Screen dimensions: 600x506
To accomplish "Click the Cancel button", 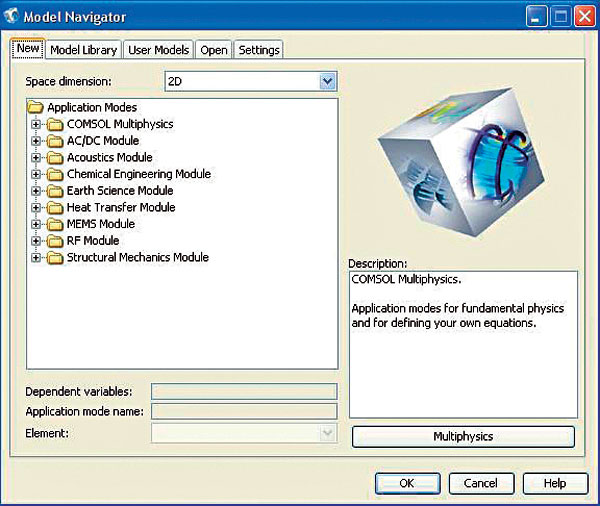I will coord(481,483).
